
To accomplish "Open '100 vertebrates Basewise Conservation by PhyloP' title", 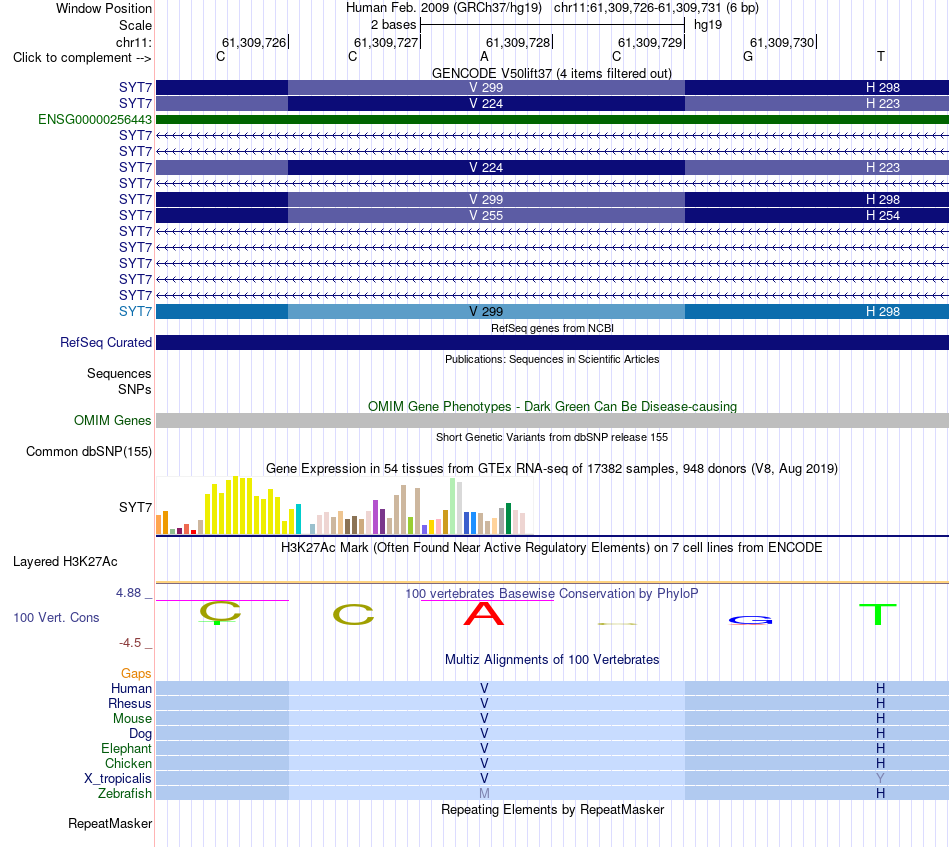I will (x=551, y=594).
